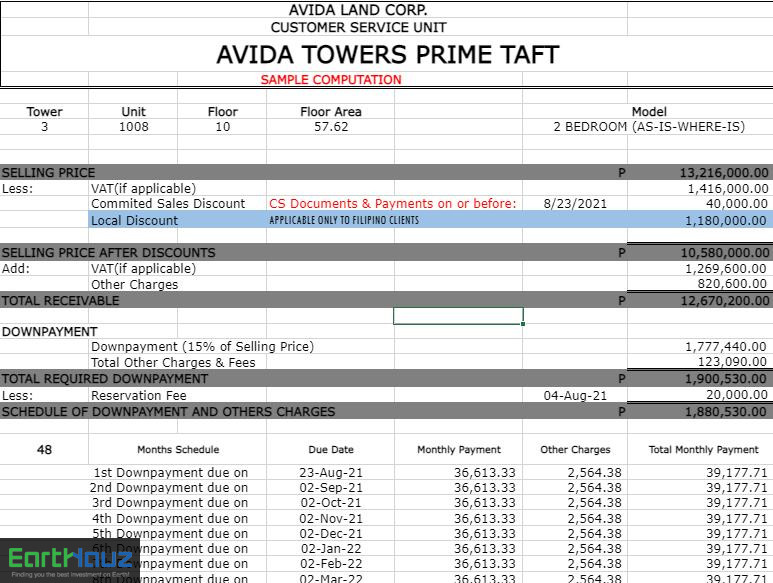The height and width of the screenshot is (583, 773).
Task: Select the CUSTOMER SERVICE UNIT heading
Action: click(358, 27)
